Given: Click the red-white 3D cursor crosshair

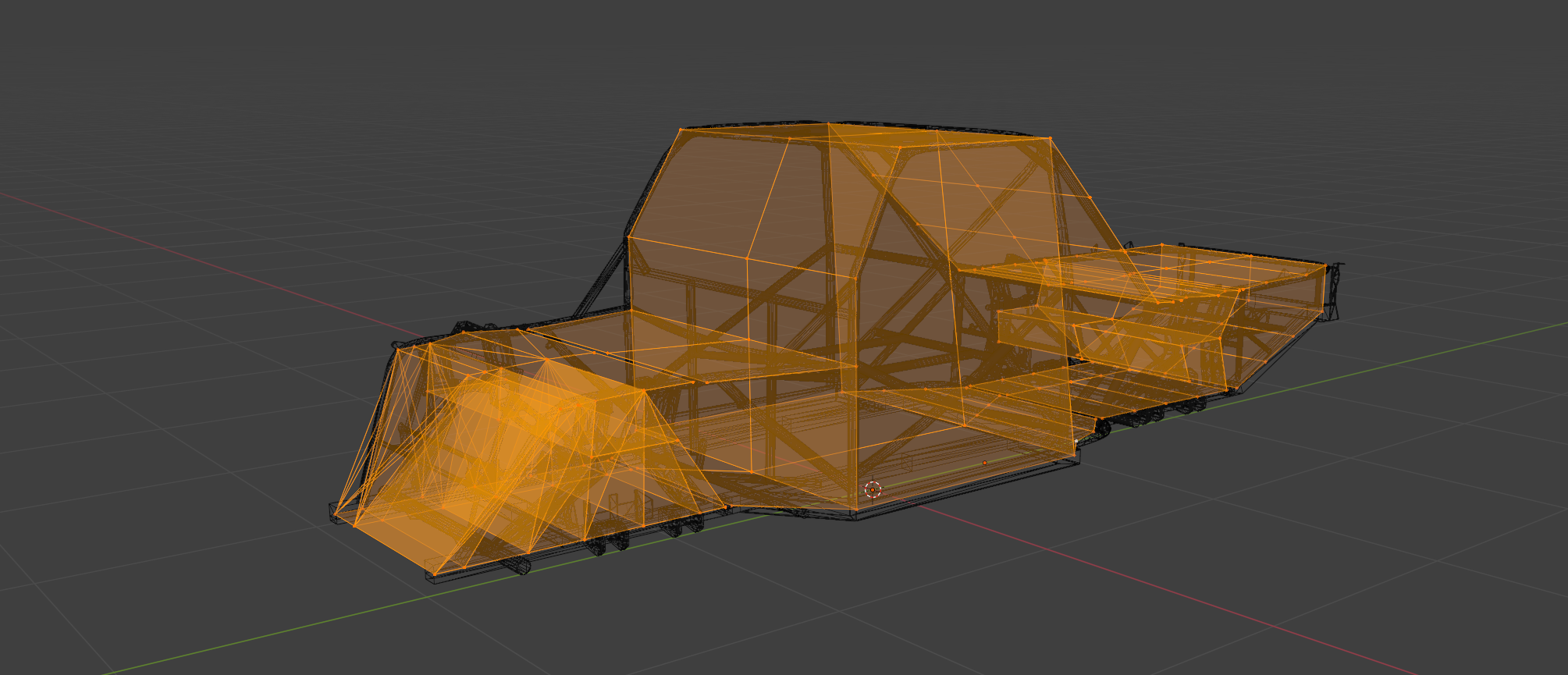Looking at the screenshot, I should click(873, 489).
